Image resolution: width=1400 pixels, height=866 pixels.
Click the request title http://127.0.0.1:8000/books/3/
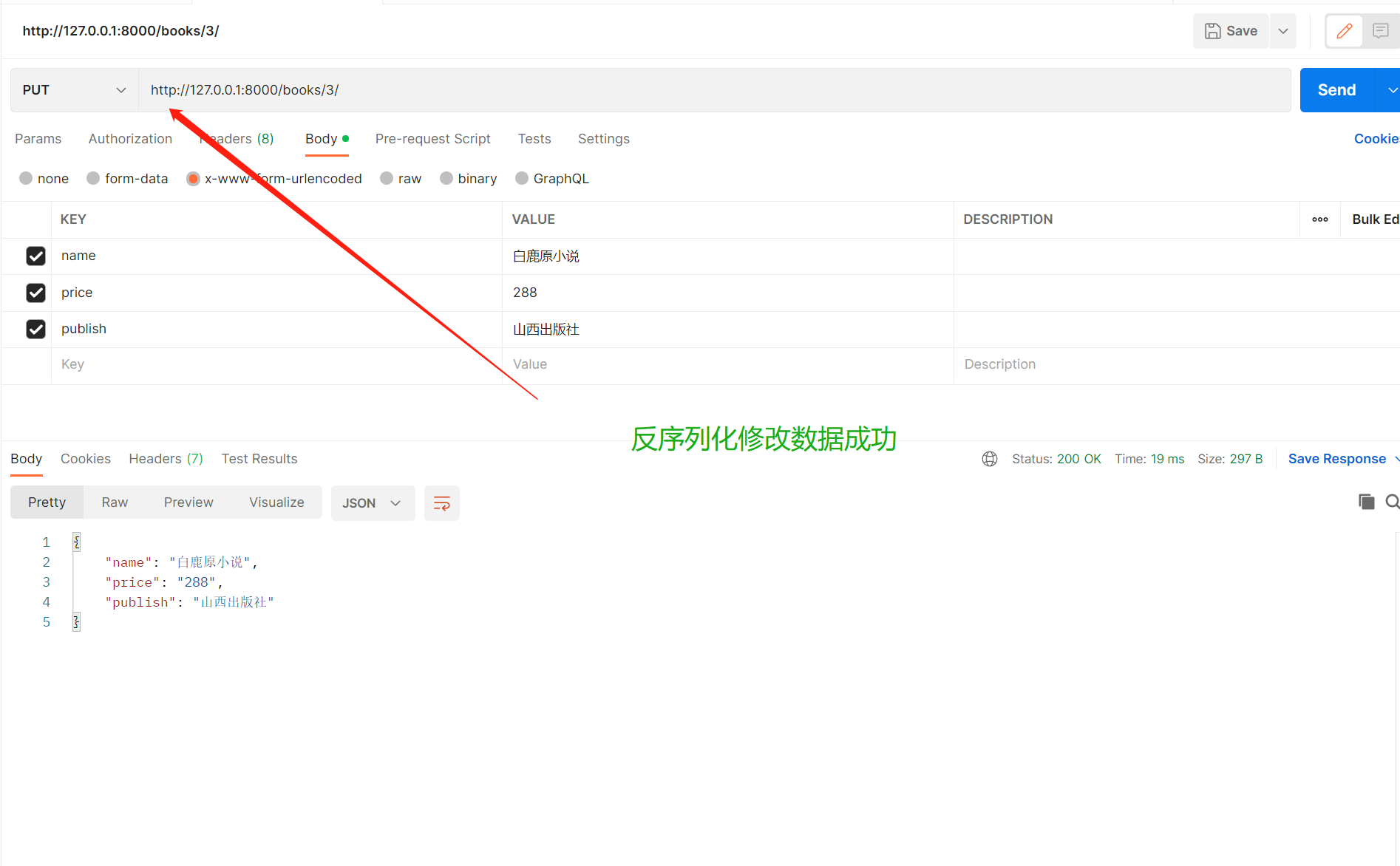120,31
